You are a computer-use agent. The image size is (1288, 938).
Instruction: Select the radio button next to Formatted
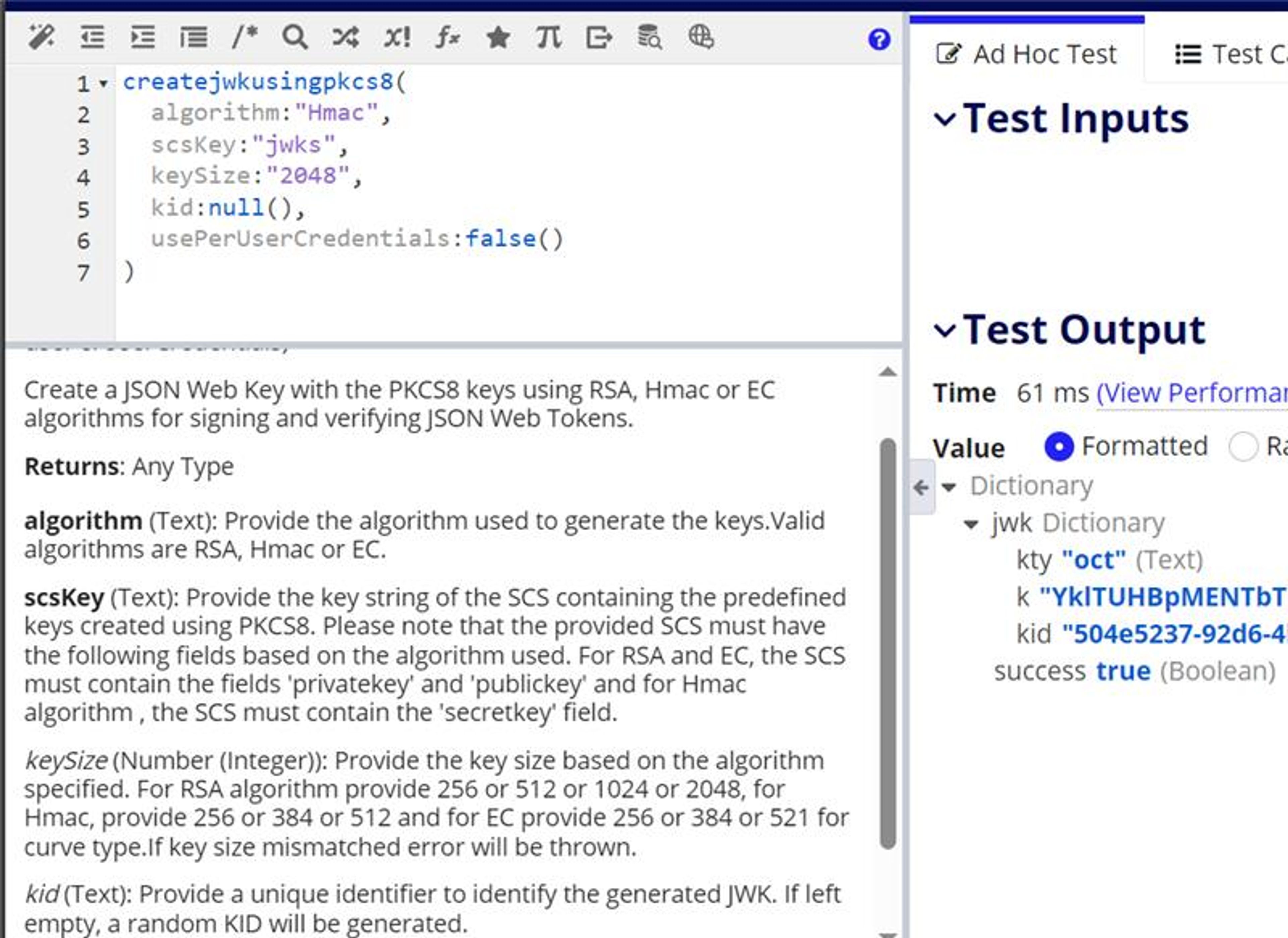pos(1242,447)
